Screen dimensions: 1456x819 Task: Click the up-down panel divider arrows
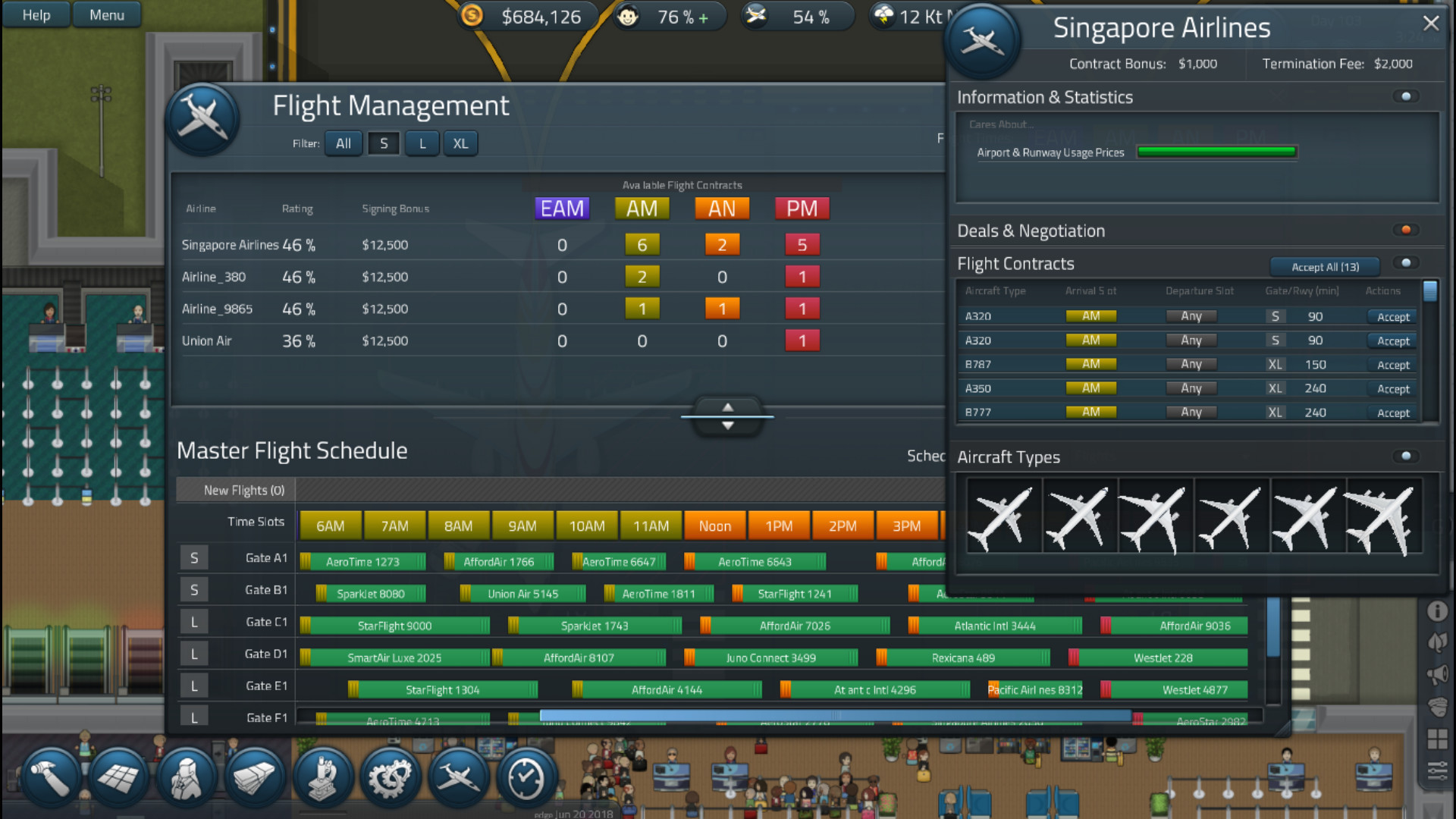pyautogui.click(x=727, y=416)
